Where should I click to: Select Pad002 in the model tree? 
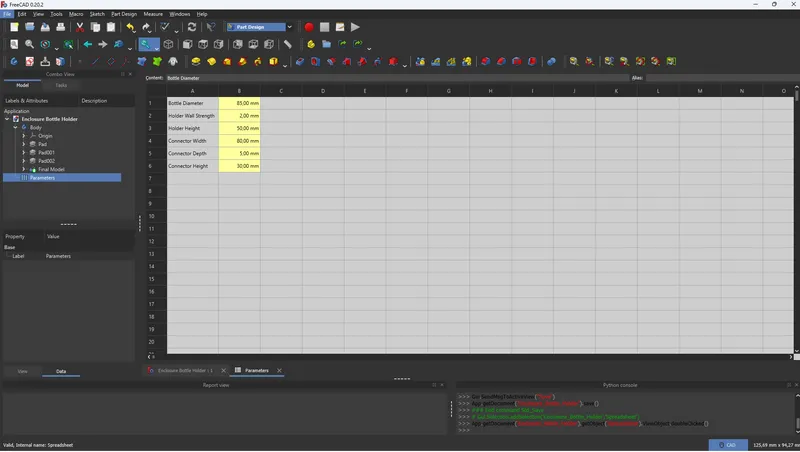tap(46, 161)
